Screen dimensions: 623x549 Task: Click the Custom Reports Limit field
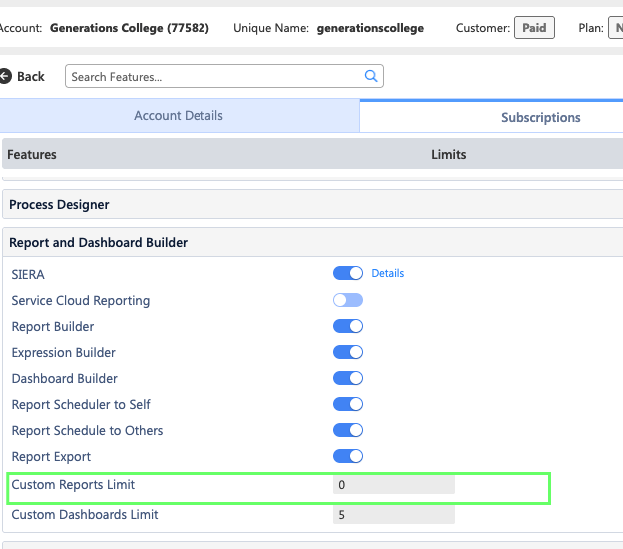[393, 485]
